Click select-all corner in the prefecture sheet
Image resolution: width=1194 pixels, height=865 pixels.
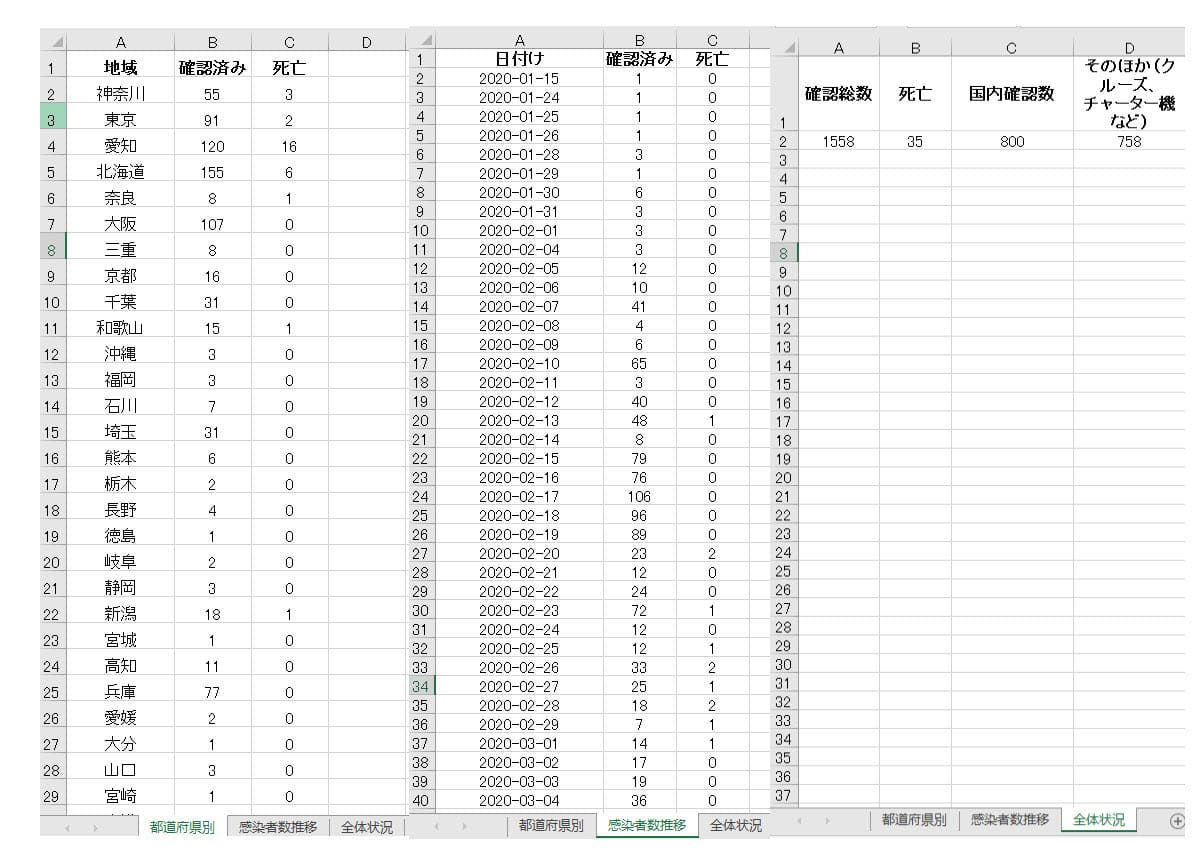[54, 42]
